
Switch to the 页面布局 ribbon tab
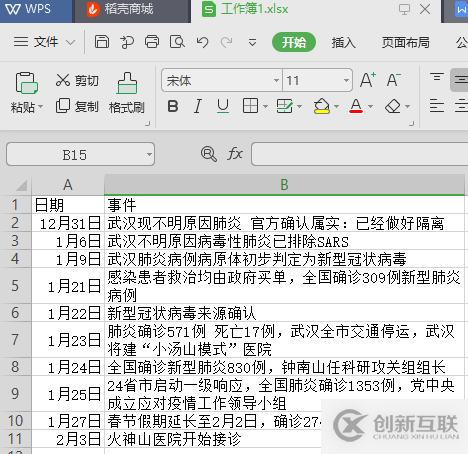pos(405,42)
